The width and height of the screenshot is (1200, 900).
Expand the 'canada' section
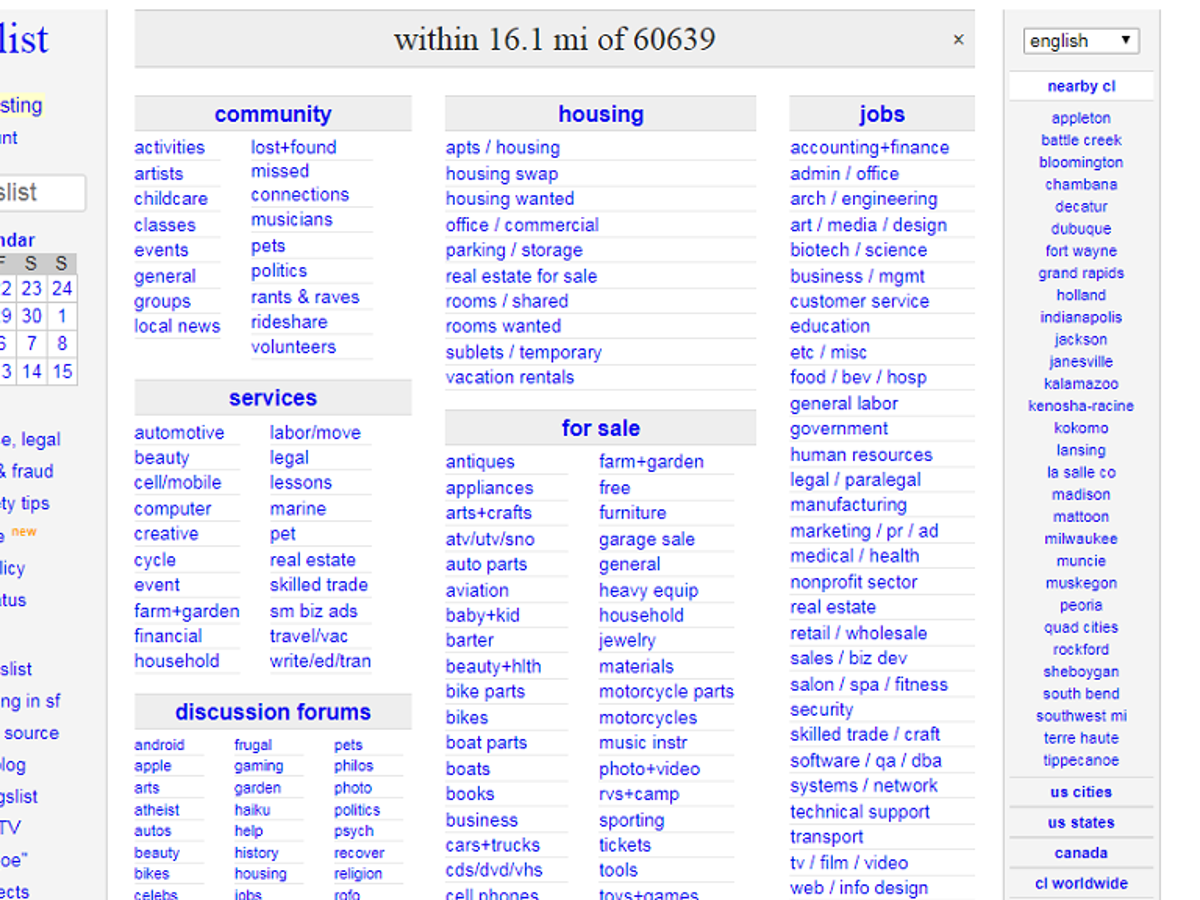[x=1080, y=853]
